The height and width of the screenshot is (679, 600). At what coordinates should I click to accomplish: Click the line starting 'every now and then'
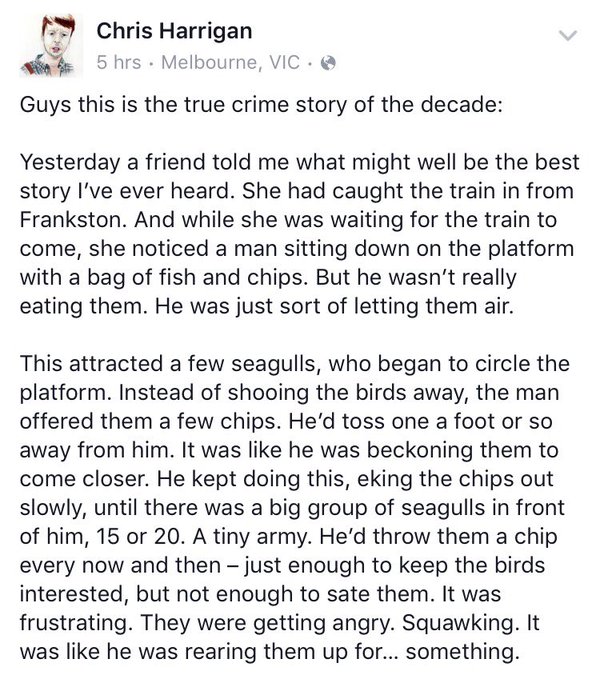pos(282,566)
